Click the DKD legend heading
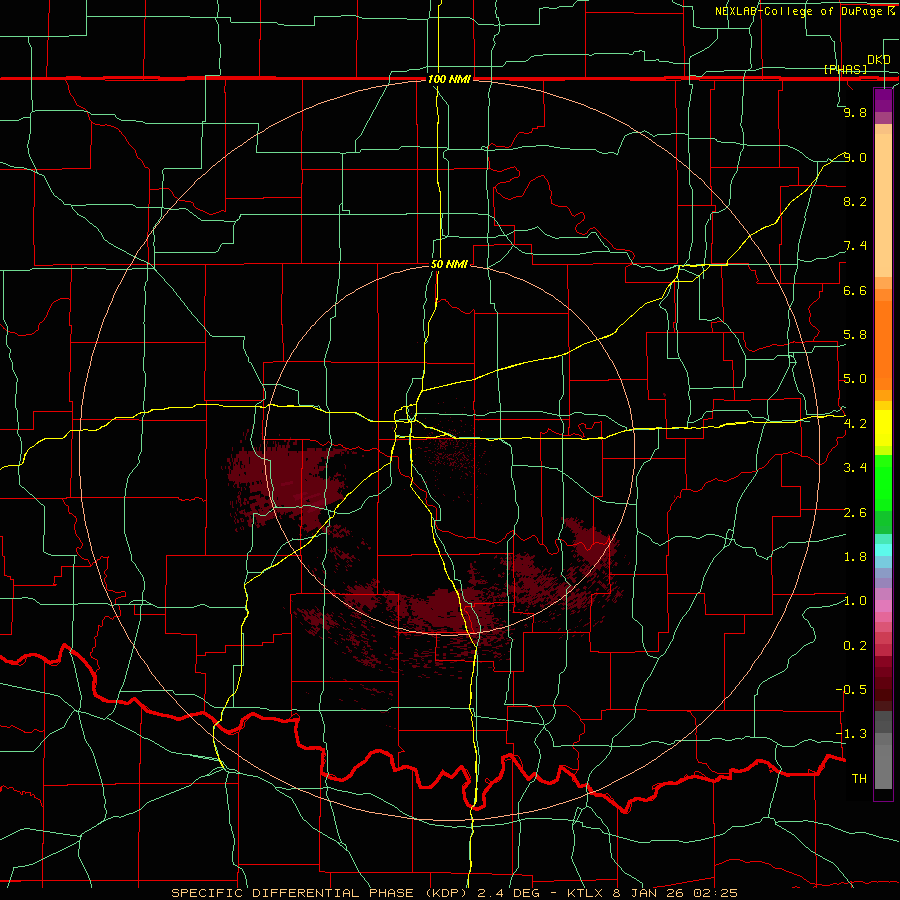The width and height of the screenshot is (900, 900). coord(878,60)
